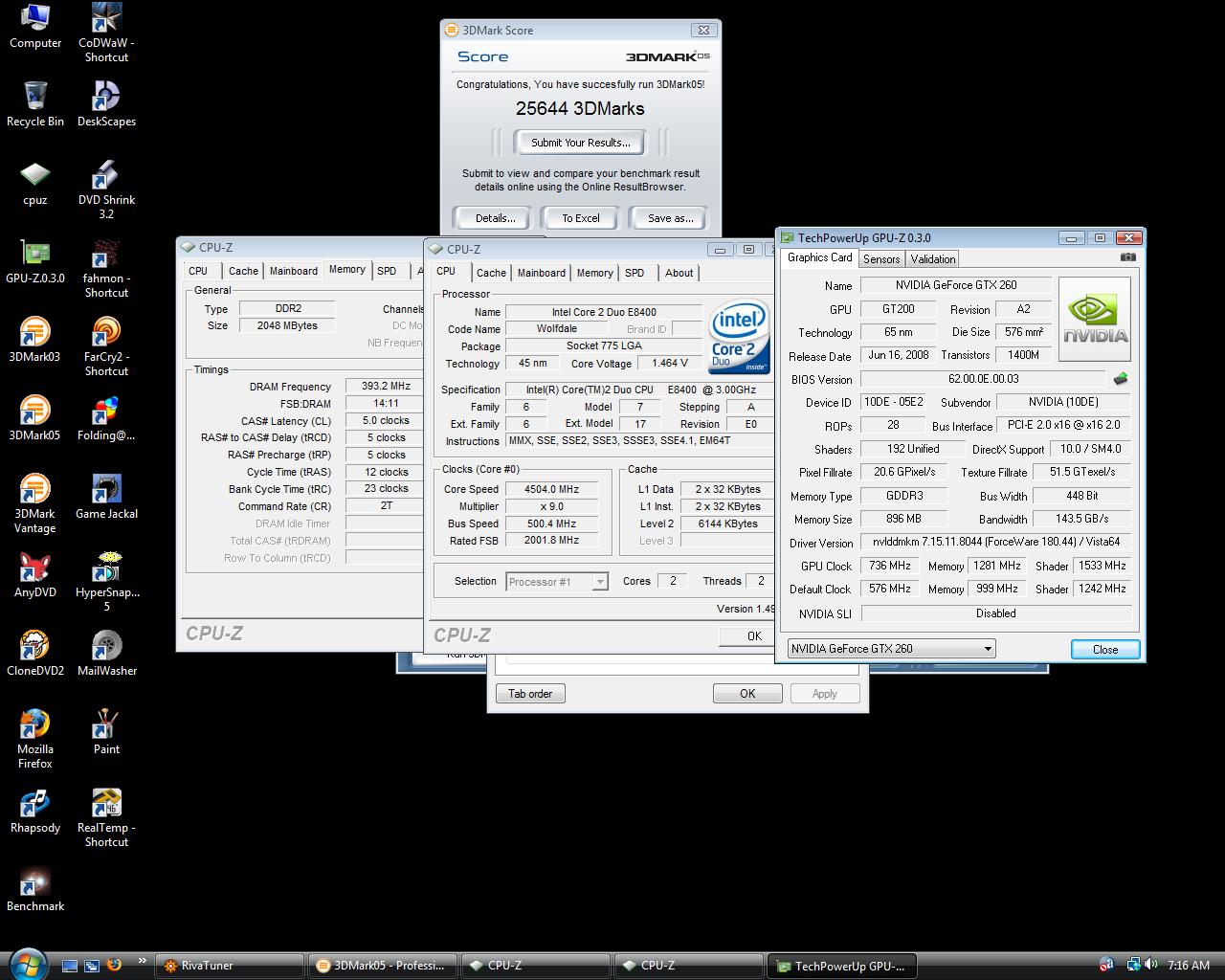Click the Intel Core 2 Duo logo
Image resolution: width=1225 pixels, height=980 pixels.
(x=738, y=337)
